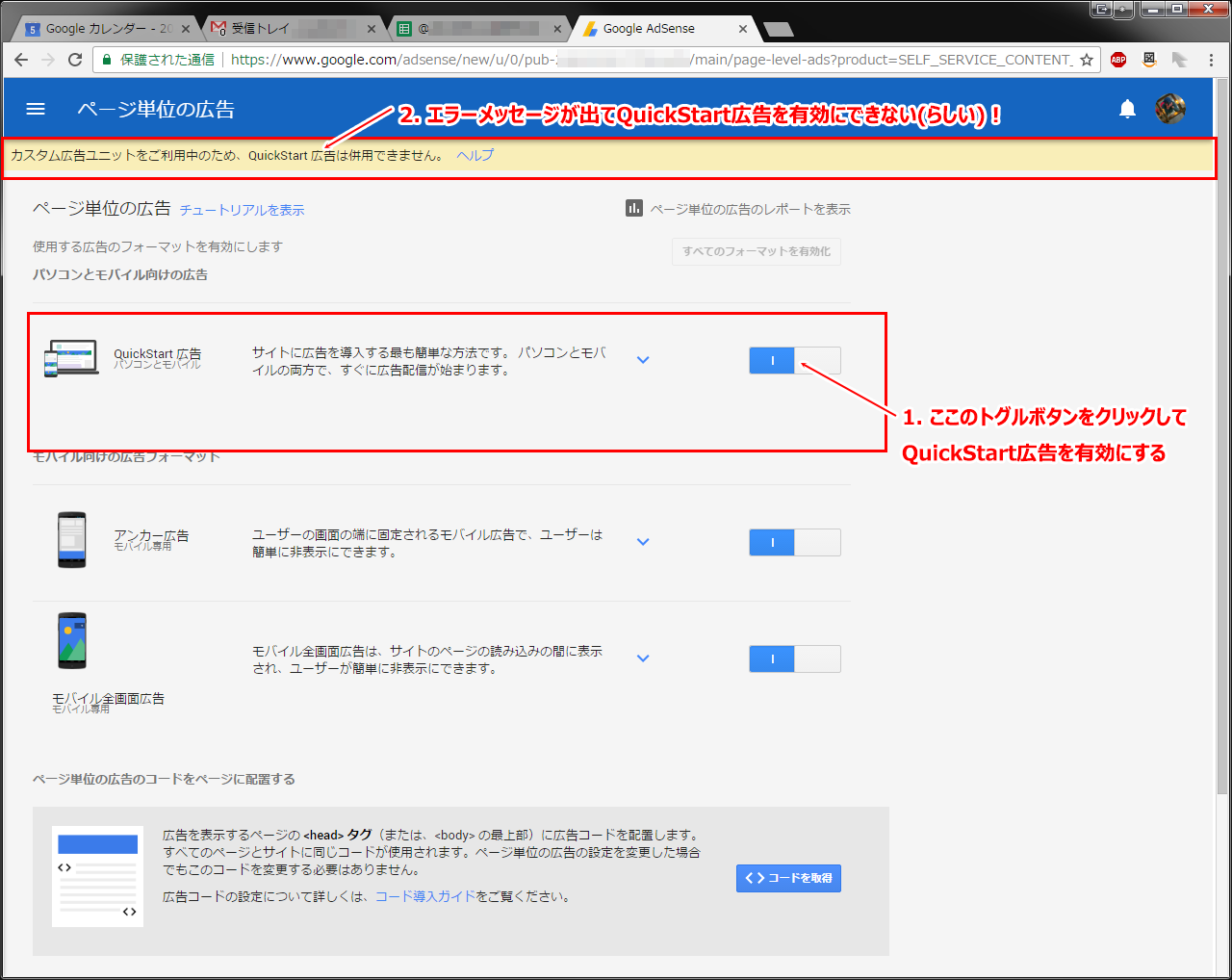This screenshot has height=980, width=1232.
Task: Go forward in browser history
Action: tap(48, 60)
